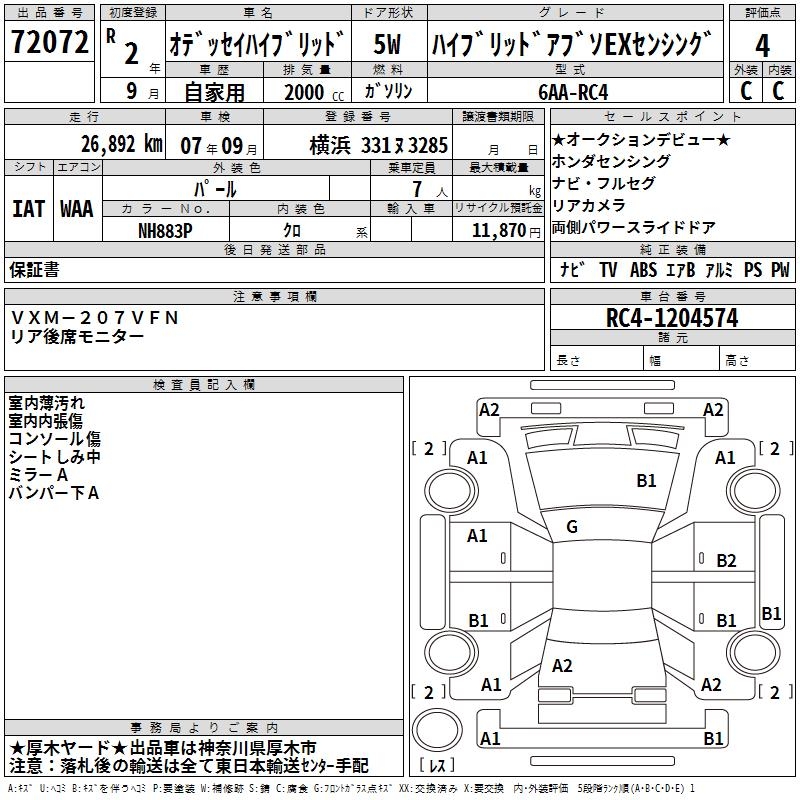Click the "セールスポイント" section header

672,117
